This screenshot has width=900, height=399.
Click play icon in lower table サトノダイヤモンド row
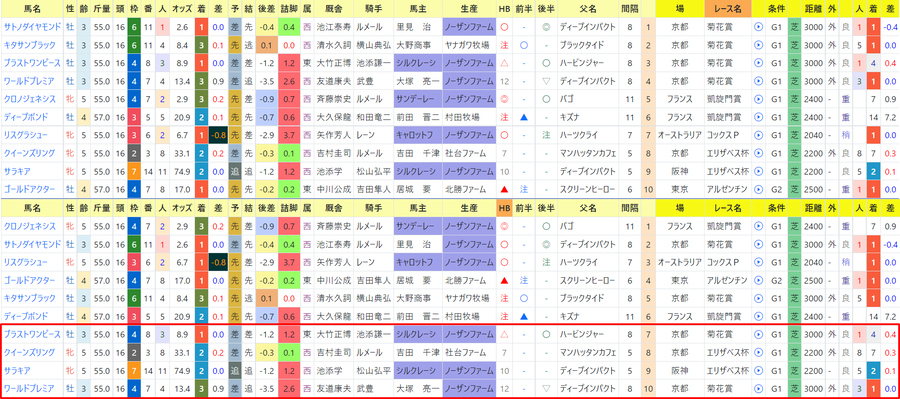point(758,244)
